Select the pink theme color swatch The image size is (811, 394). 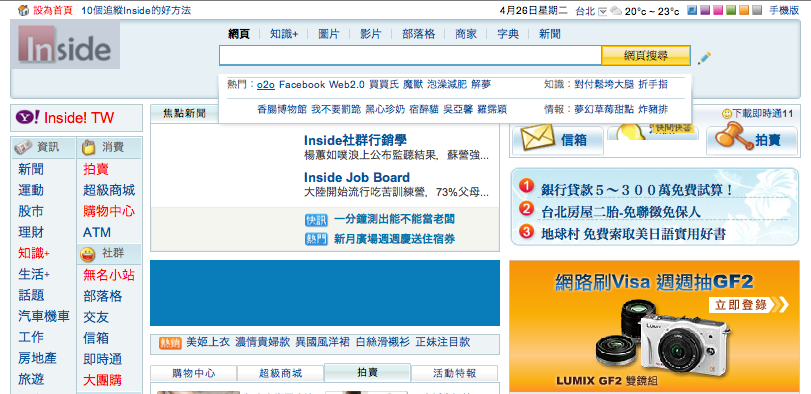tap(718, 10)
